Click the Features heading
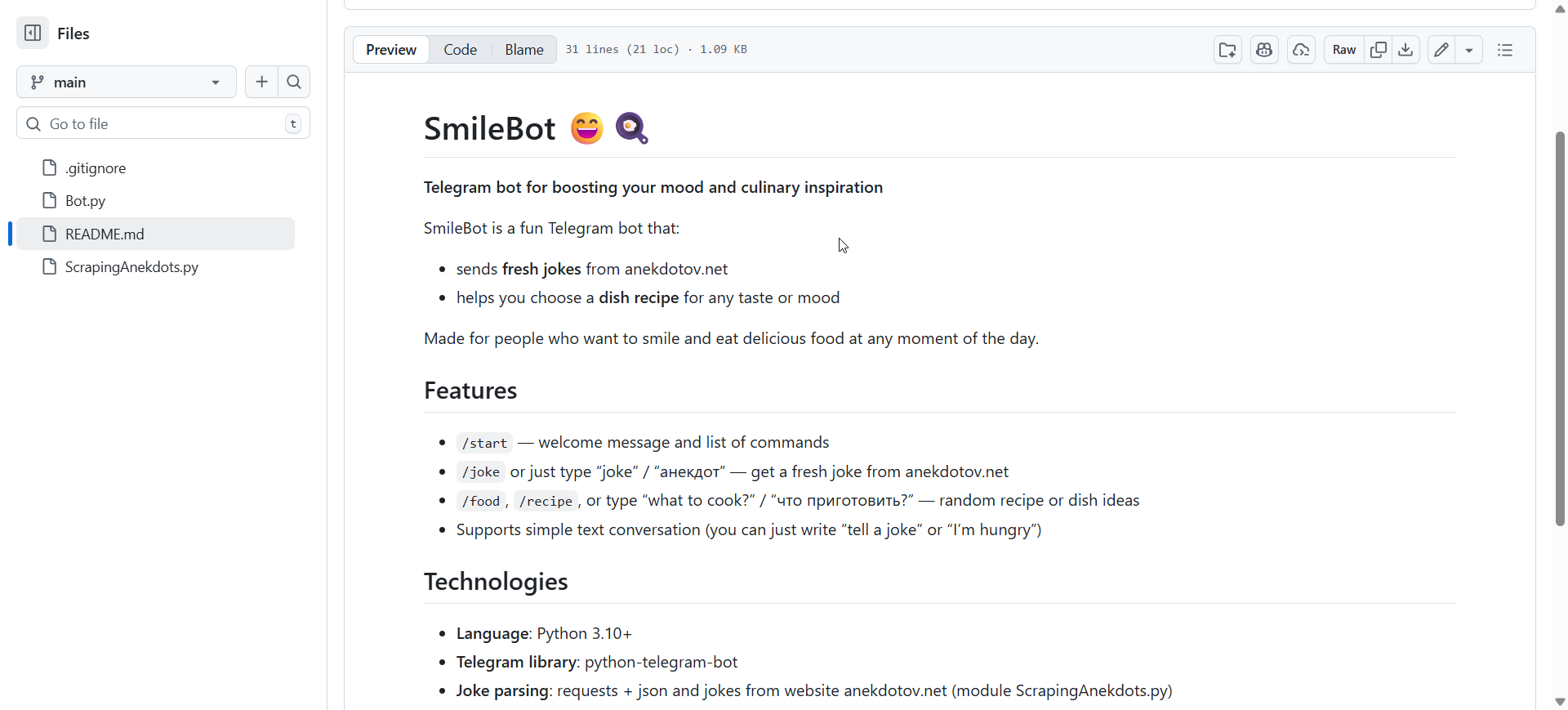The image size is (1568, 710). pyautogui.click(x=470, y=391)
